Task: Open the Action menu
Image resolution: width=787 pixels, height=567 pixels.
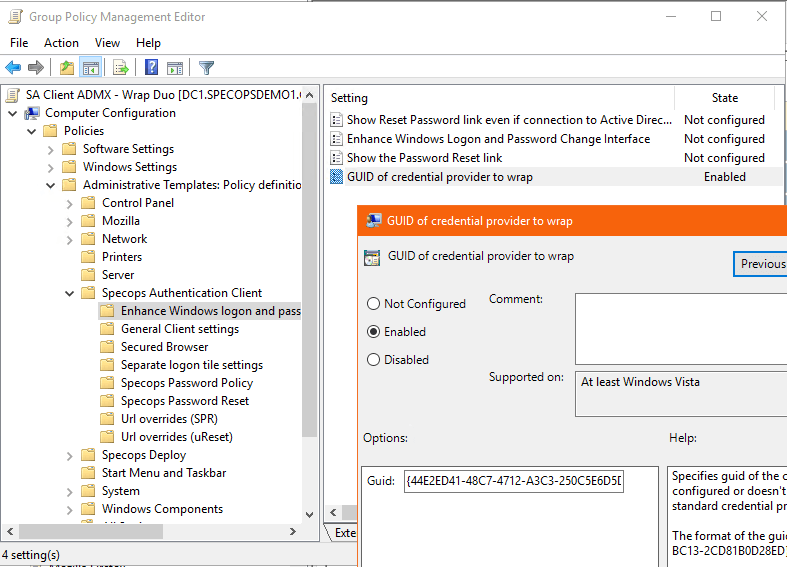Action: (x=61, y=43)
